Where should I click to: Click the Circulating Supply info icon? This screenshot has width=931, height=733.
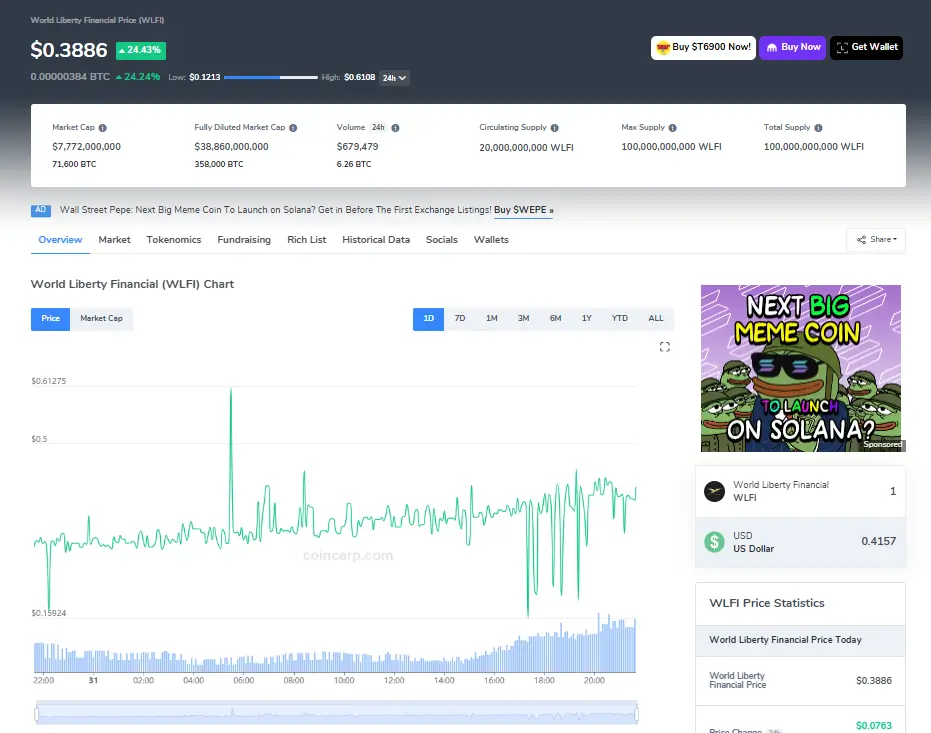[x=555, y=128]
